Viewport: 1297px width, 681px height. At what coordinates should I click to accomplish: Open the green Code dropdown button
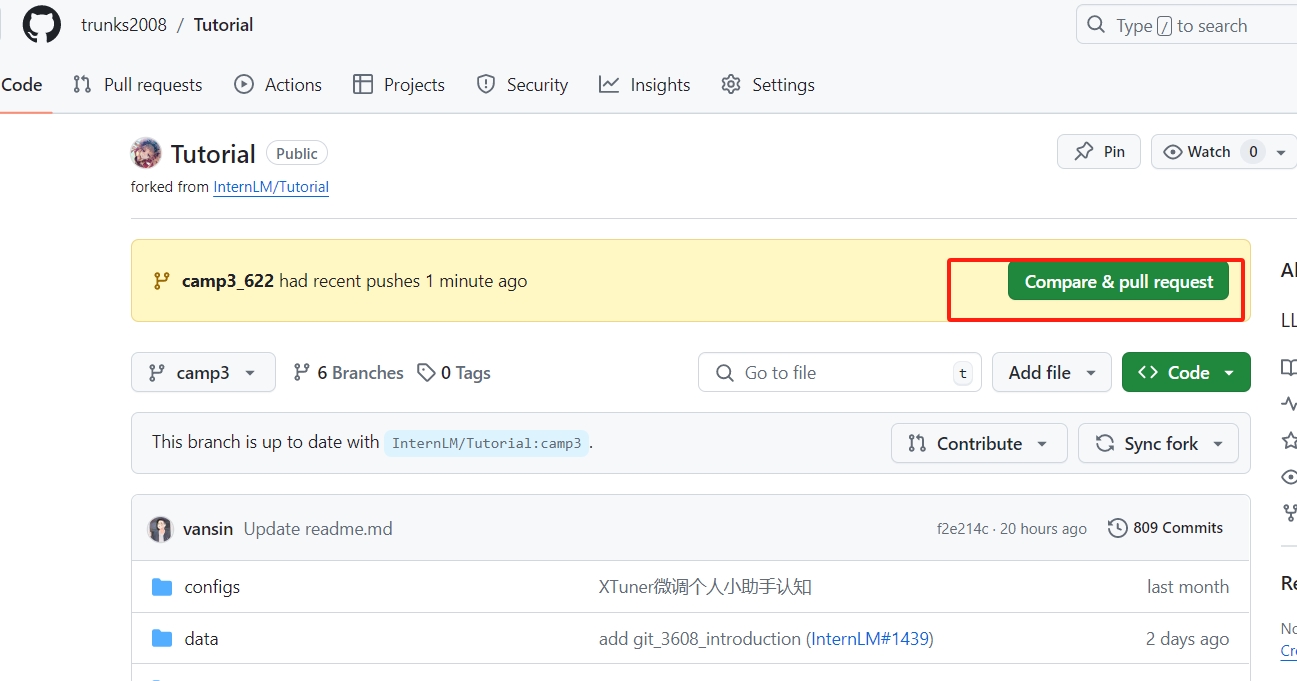[1186, 373]
